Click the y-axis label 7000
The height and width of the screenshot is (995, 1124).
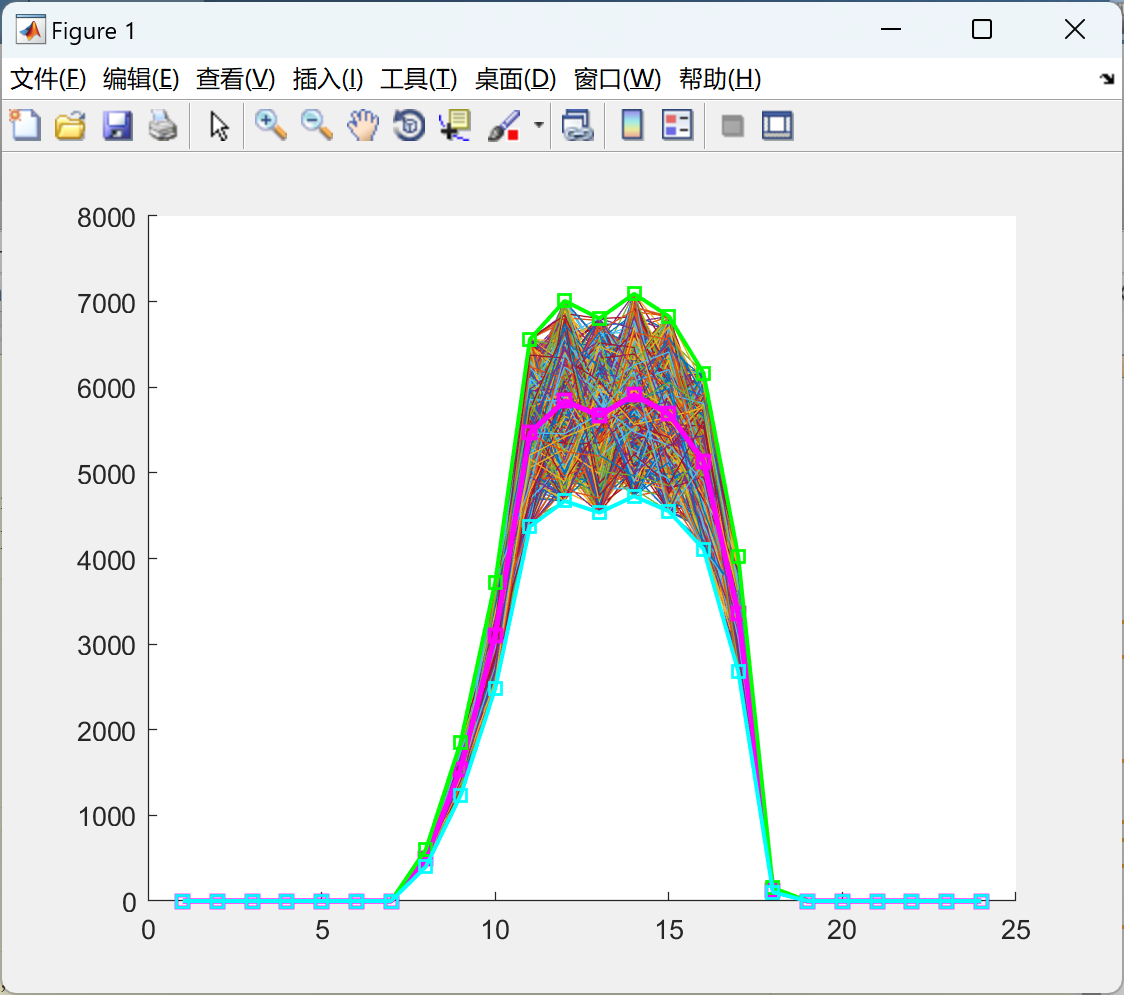click(x=106, y=303)
